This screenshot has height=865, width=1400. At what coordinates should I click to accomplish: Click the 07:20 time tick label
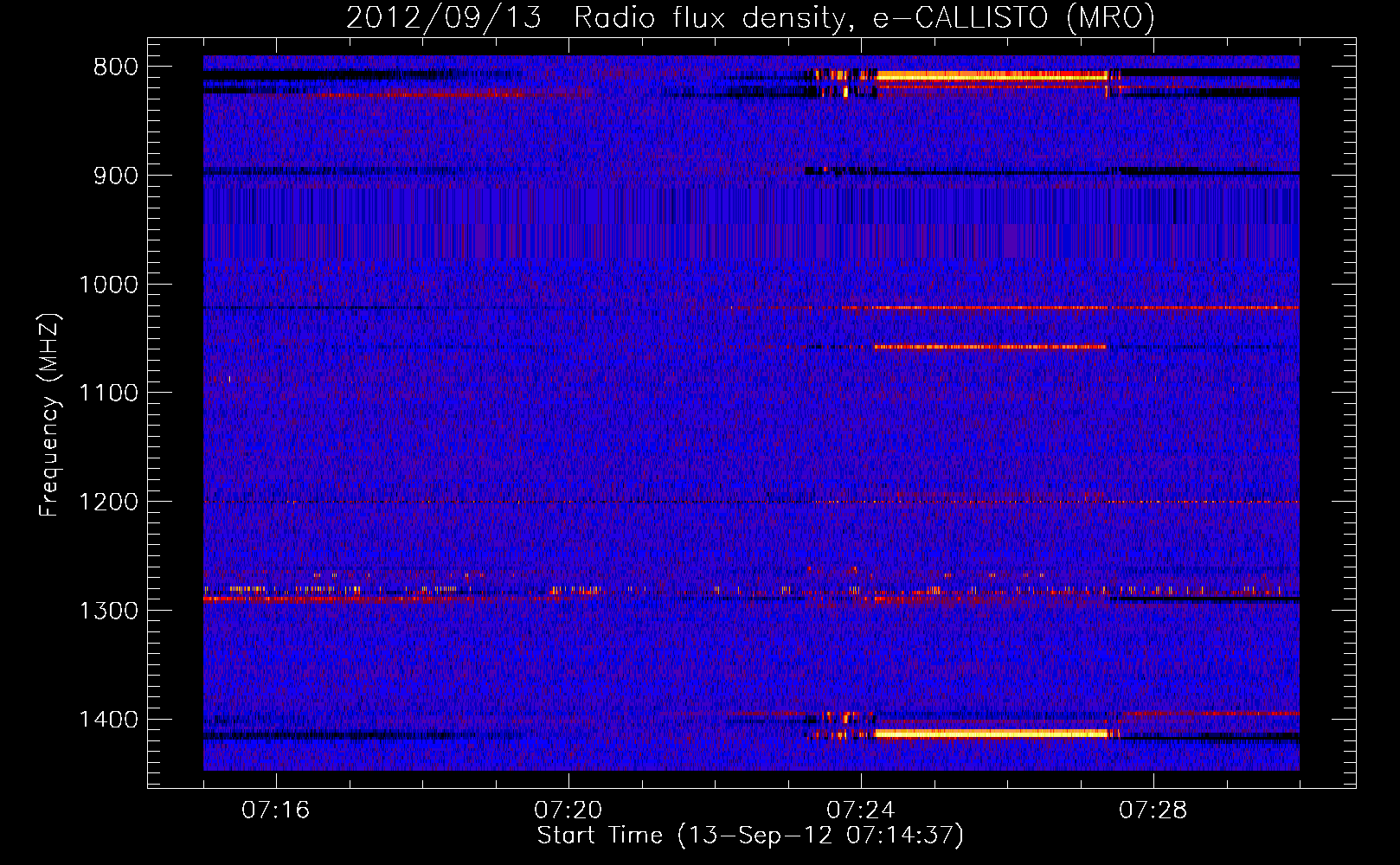point(568,811)
